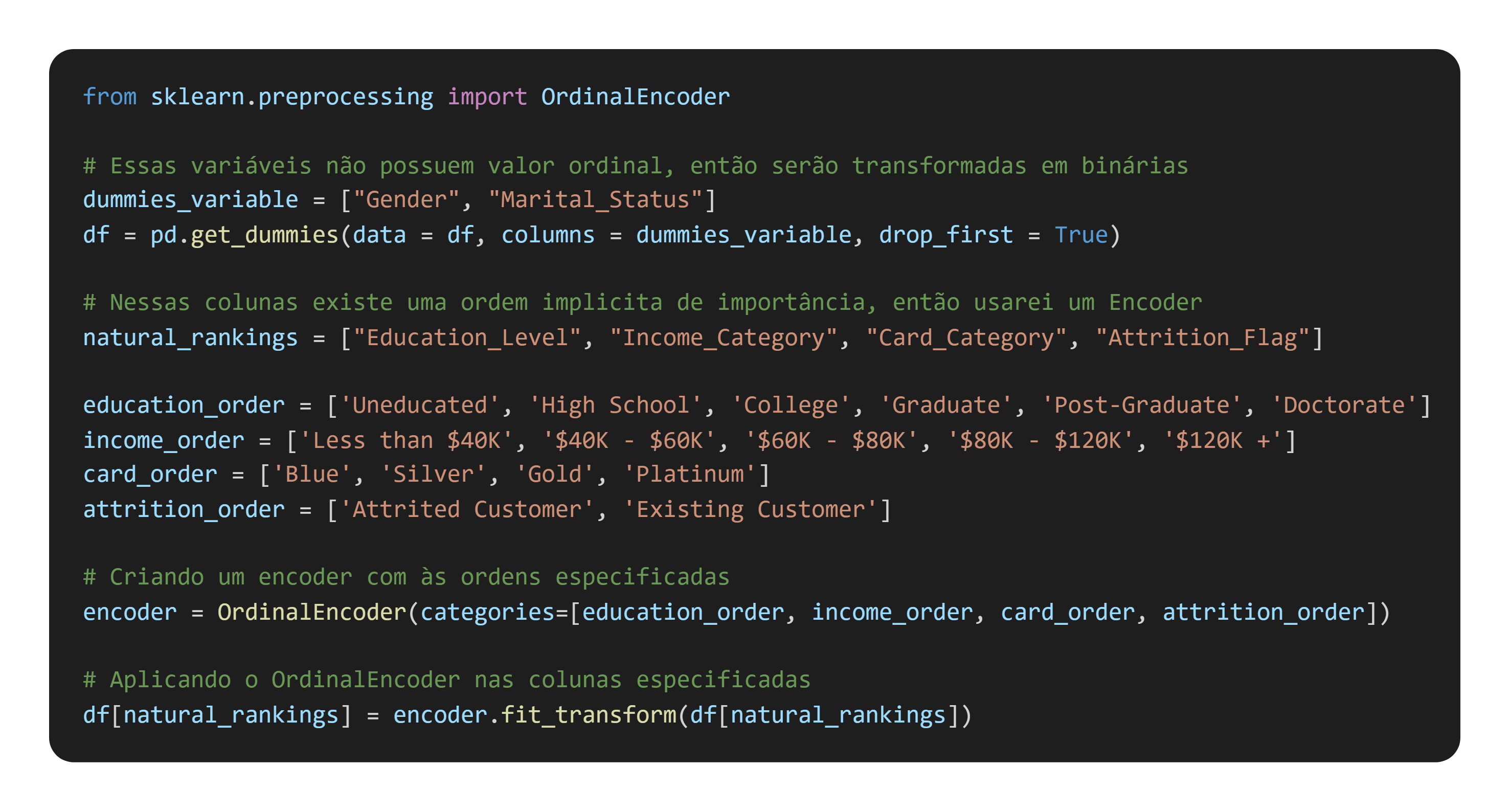Click the fit_transform method call

[x=588, y=715]
